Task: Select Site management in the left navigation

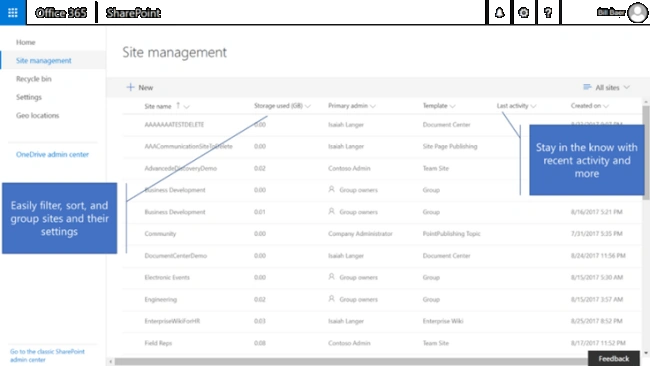Action: [x=44, y=61]
